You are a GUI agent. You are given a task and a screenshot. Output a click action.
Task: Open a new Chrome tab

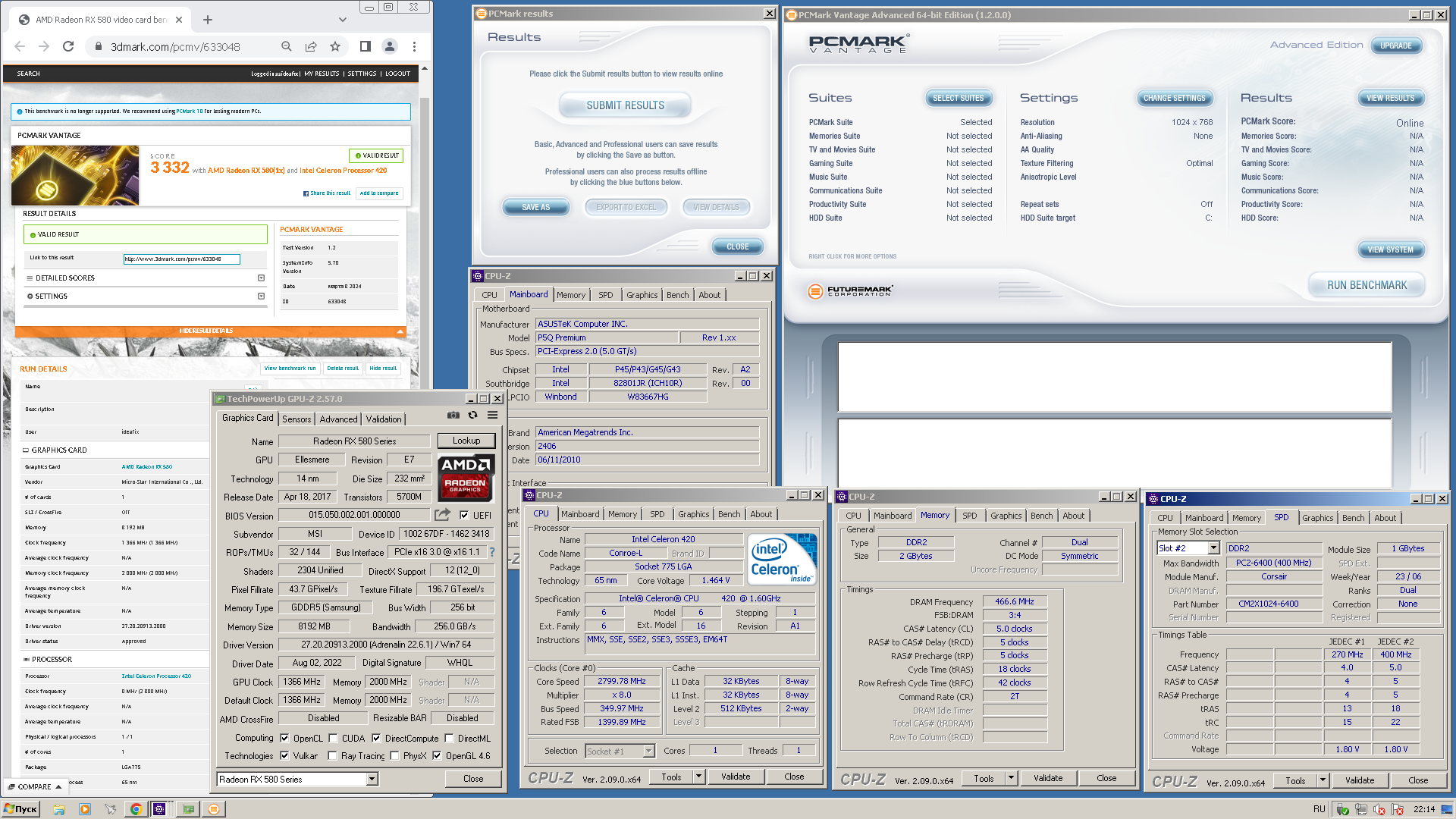pos(208,20)
